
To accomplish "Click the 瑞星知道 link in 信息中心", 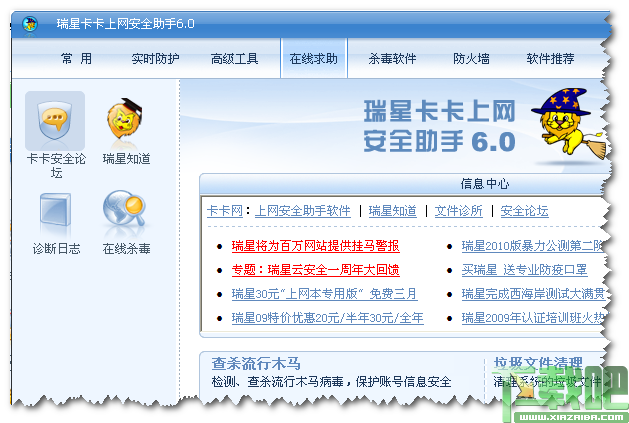I will [392, 211].
